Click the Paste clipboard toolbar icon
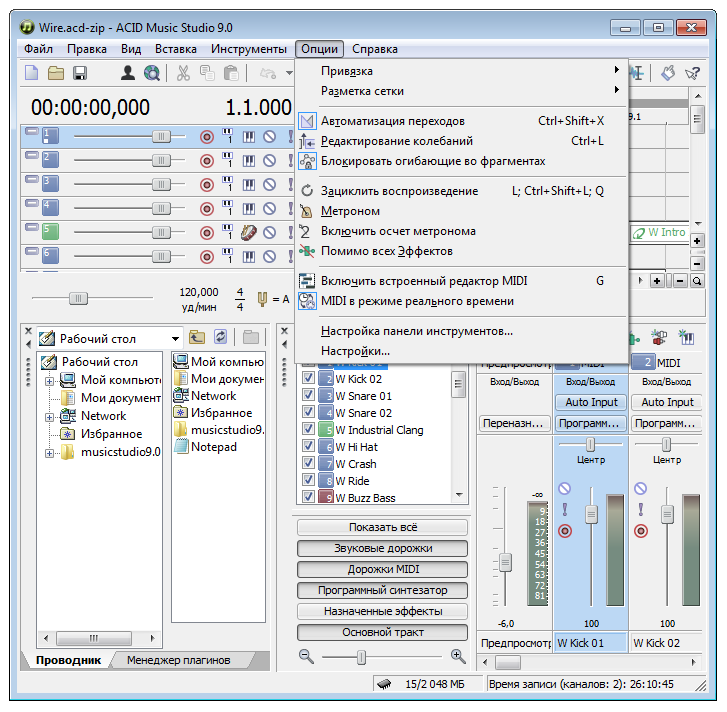 pyautogui.click(x=231, y=73)
